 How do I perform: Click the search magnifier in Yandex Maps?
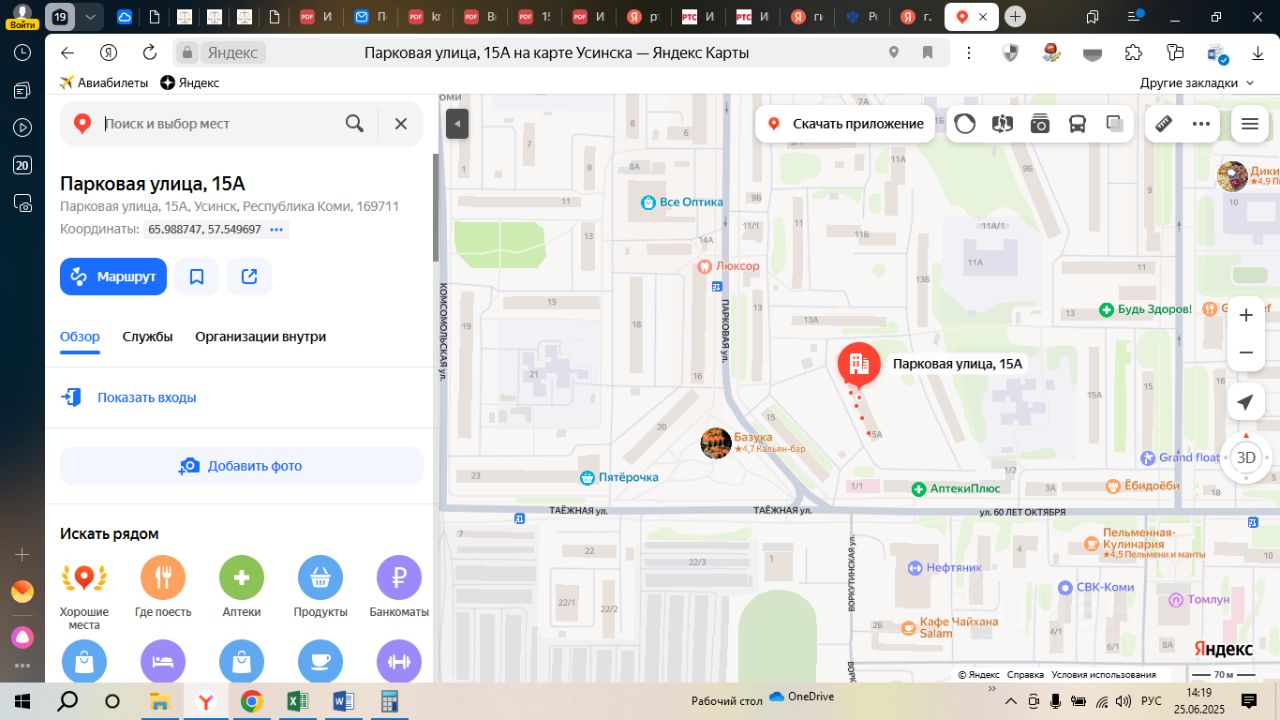(x=354, y=123)
